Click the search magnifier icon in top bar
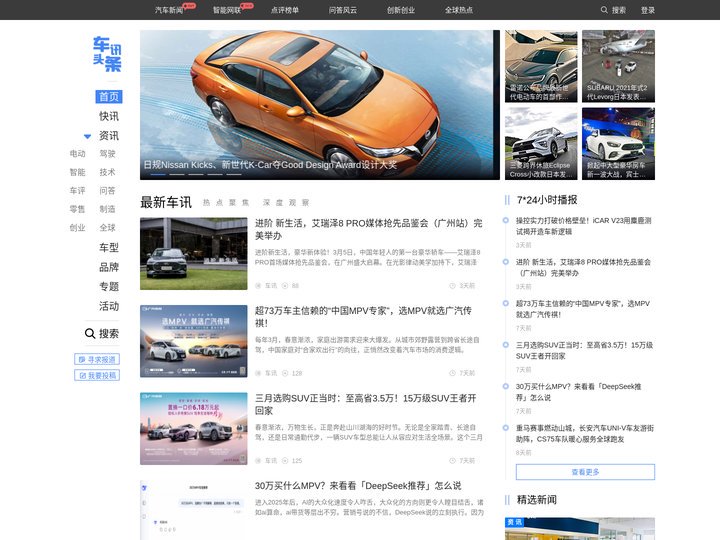720x540 pixels. 604,10
